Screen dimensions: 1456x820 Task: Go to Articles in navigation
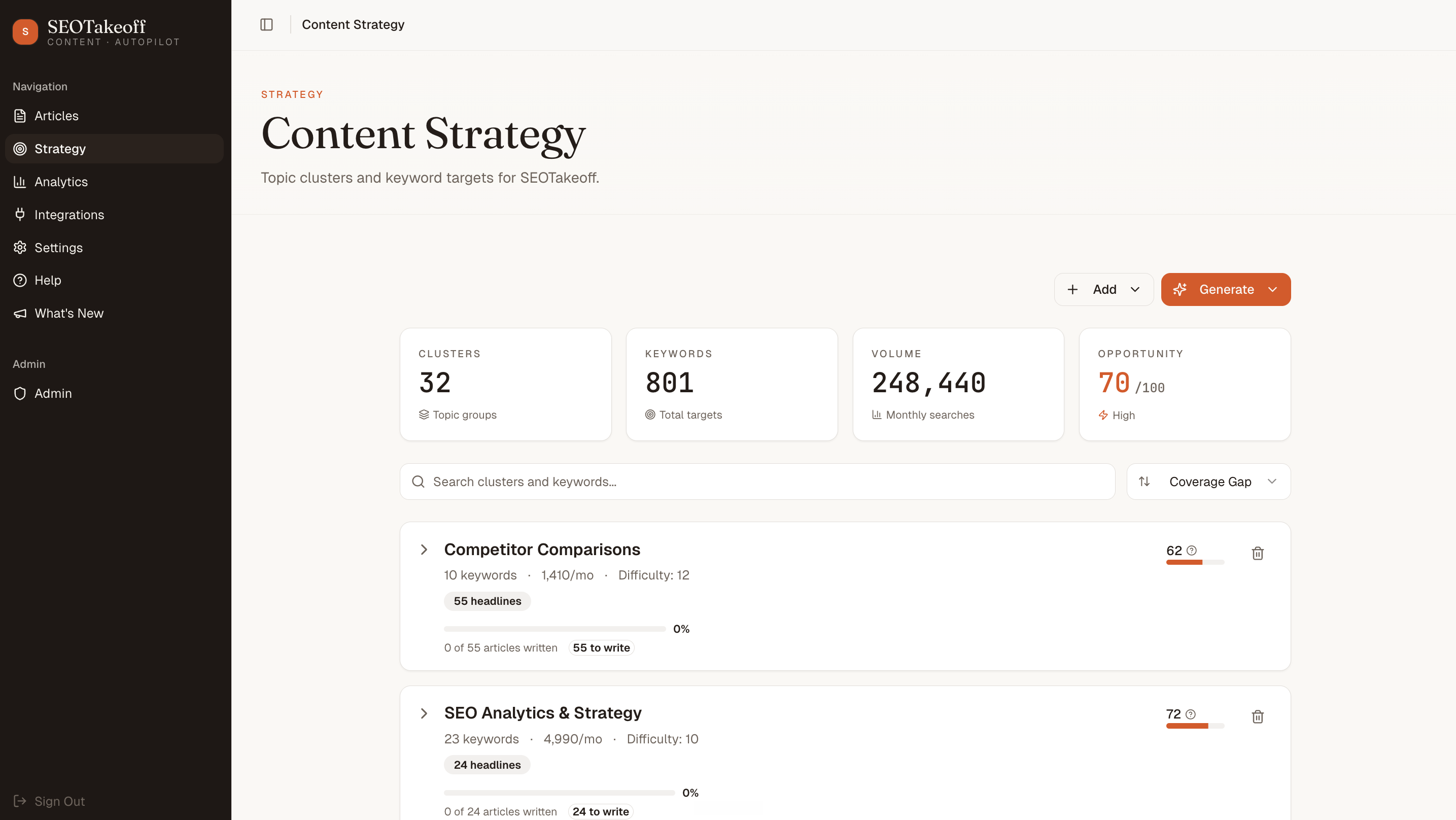(114, 116)
